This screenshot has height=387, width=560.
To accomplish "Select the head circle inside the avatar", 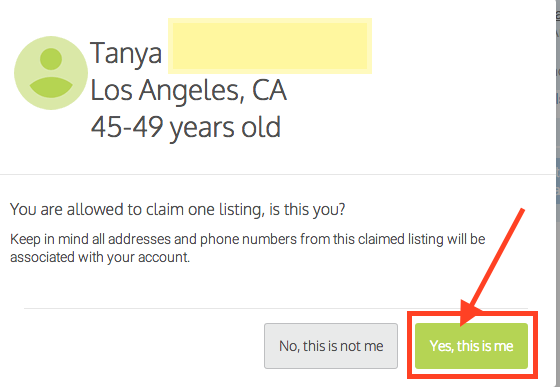I will coord(51,59).
